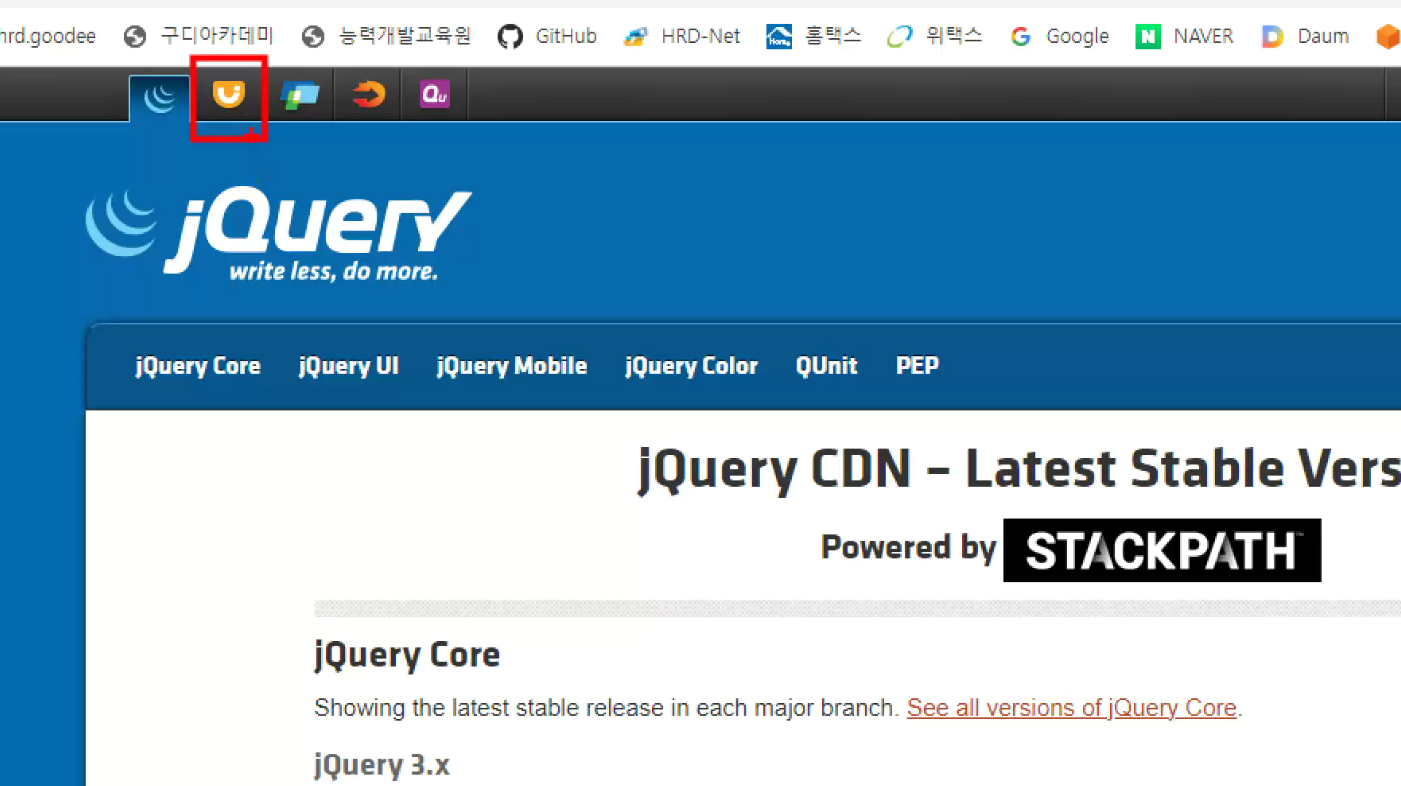Click the jQuery 3.x heading

(x=382, y=766)
